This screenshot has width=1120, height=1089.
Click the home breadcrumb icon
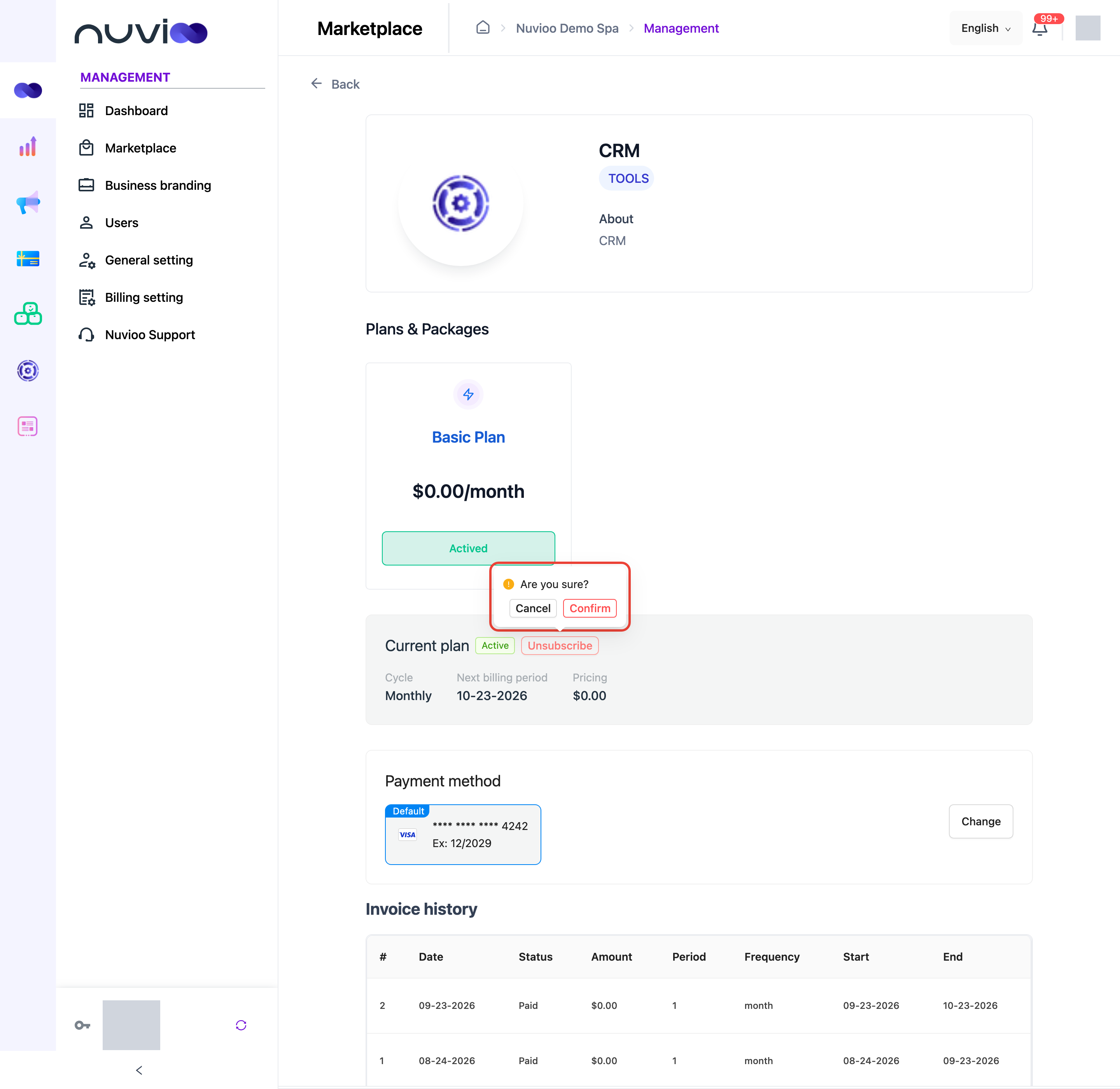point(483,28)
